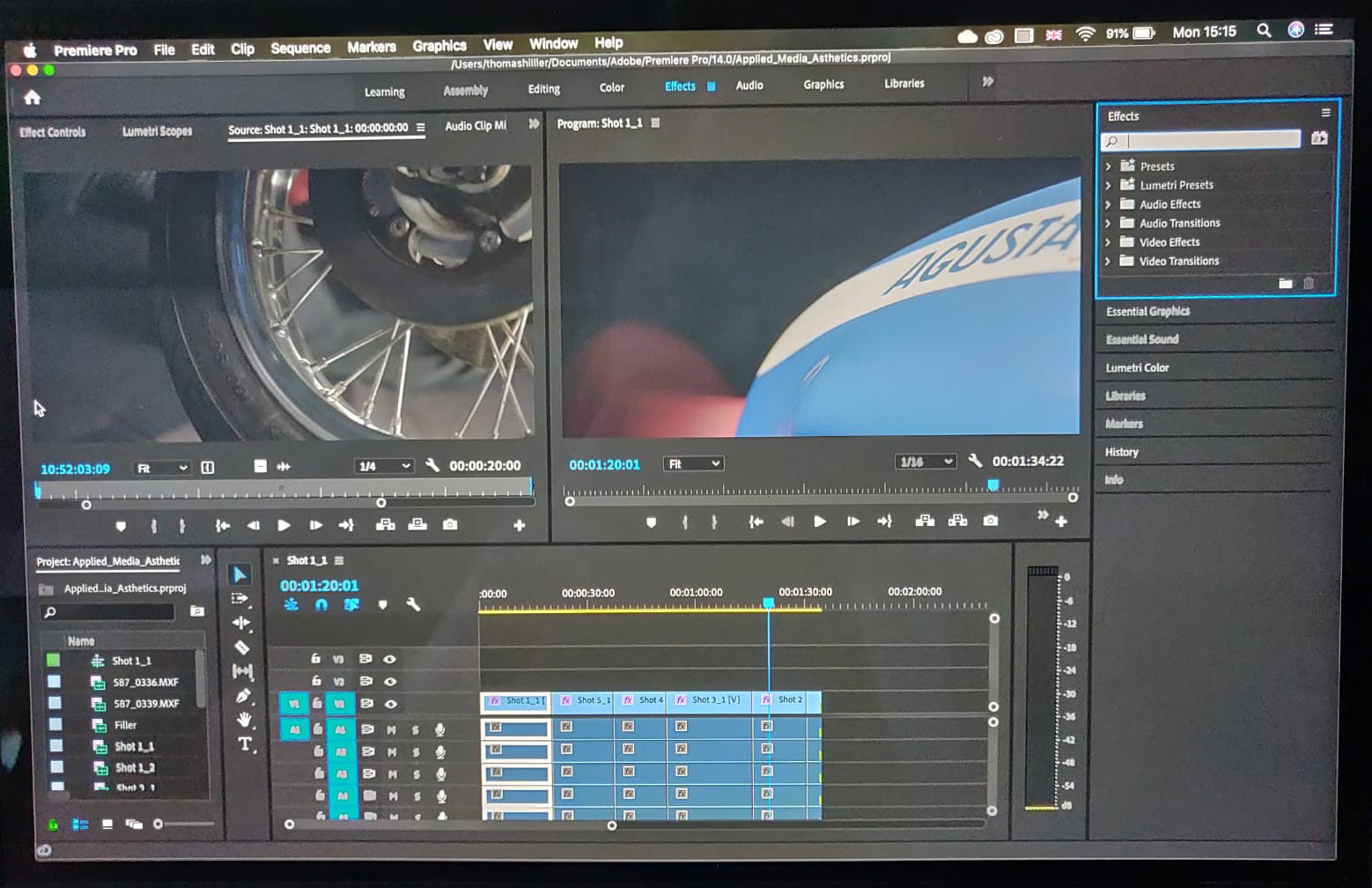Toggle accelerated effects filter beside Effects search
Image resolution: width=1372 pixels, height=888 pixels.
coord(1319,137)
